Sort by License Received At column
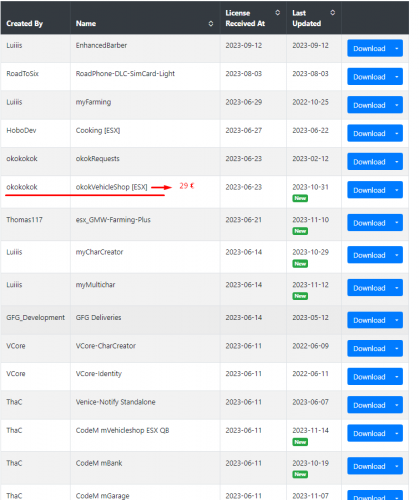The width and height of the screenshot is (419, 500). [277, 13]
